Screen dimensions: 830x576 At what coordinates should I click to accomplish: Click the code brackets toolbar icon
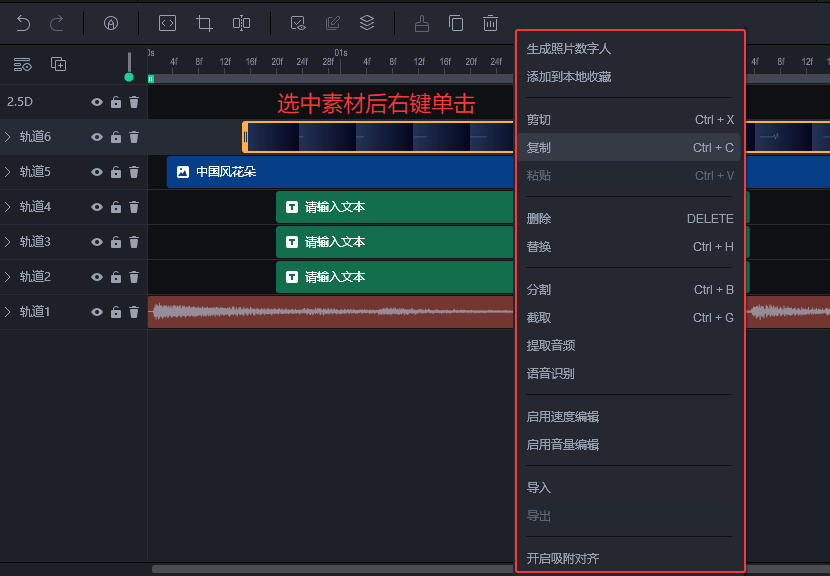168,22
